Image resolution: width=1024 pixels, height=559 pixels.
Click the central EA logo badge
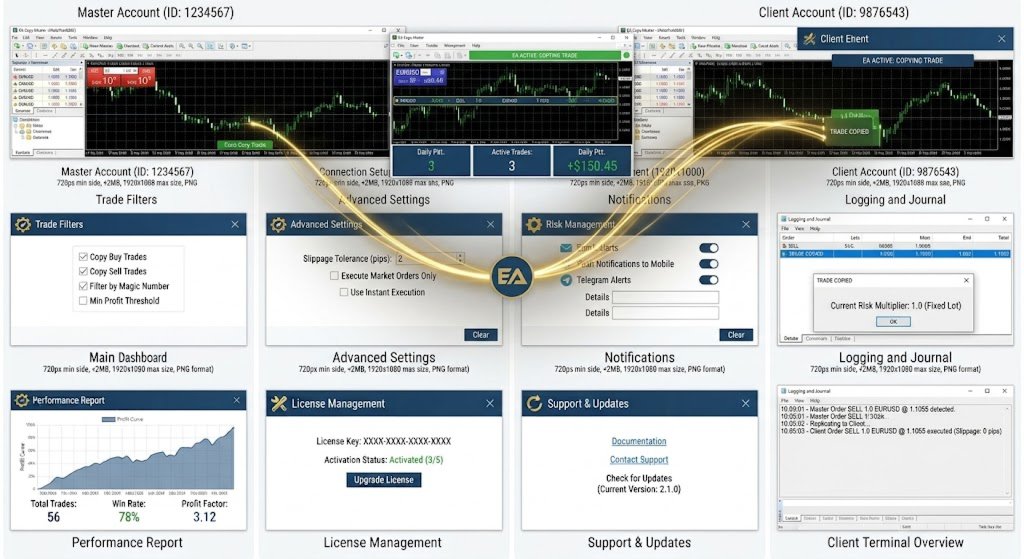(x=511, y=276)
